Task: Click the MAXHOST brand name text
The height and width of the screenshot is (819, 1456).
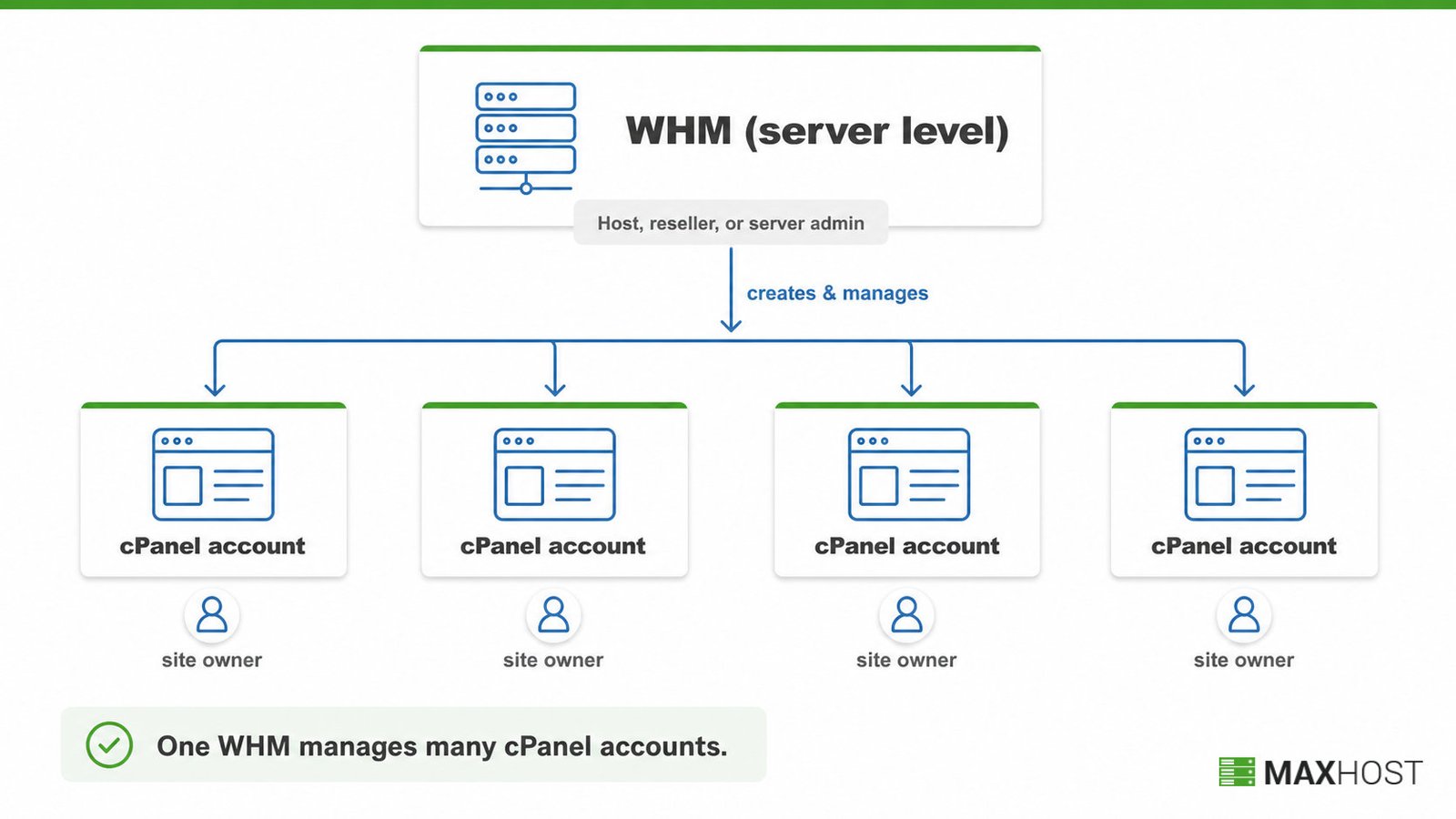Action: (x=1343, y=773)
